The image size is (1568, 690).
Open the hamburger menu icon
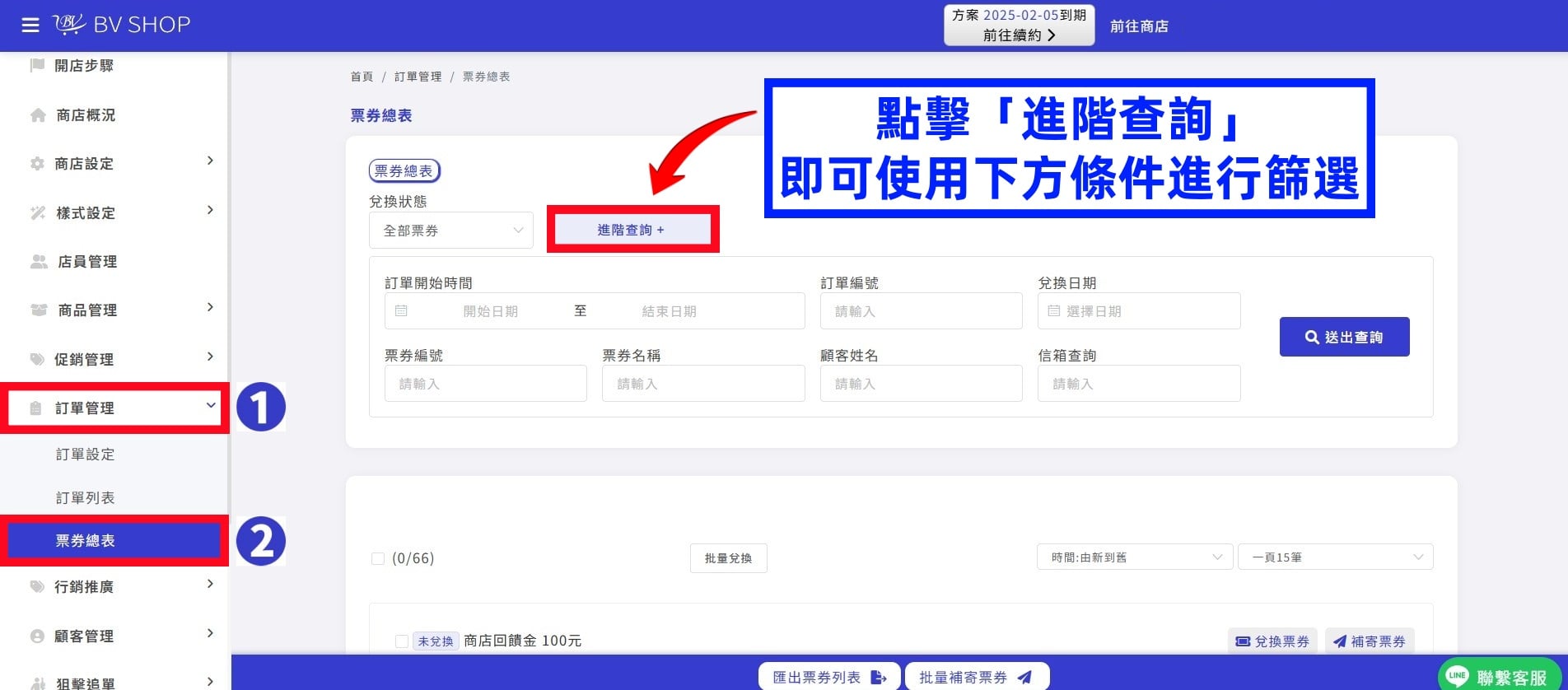pos(30,26)
